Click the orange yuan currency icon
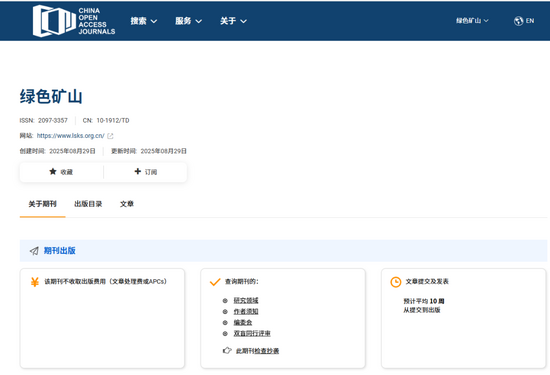The height and width of the screenshot is (375, 550). coord(35,282)
